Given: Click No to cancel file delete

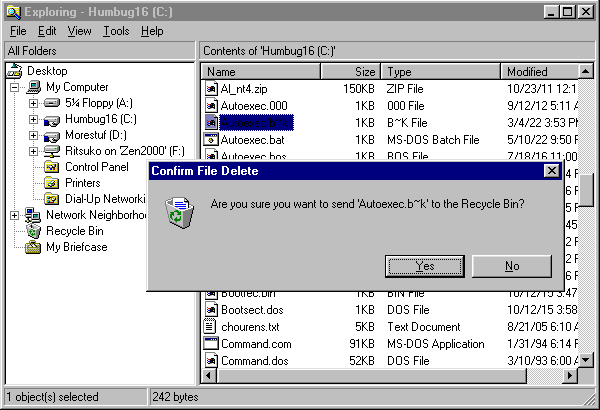Looking at the screenshot, I should click(512, 266).
